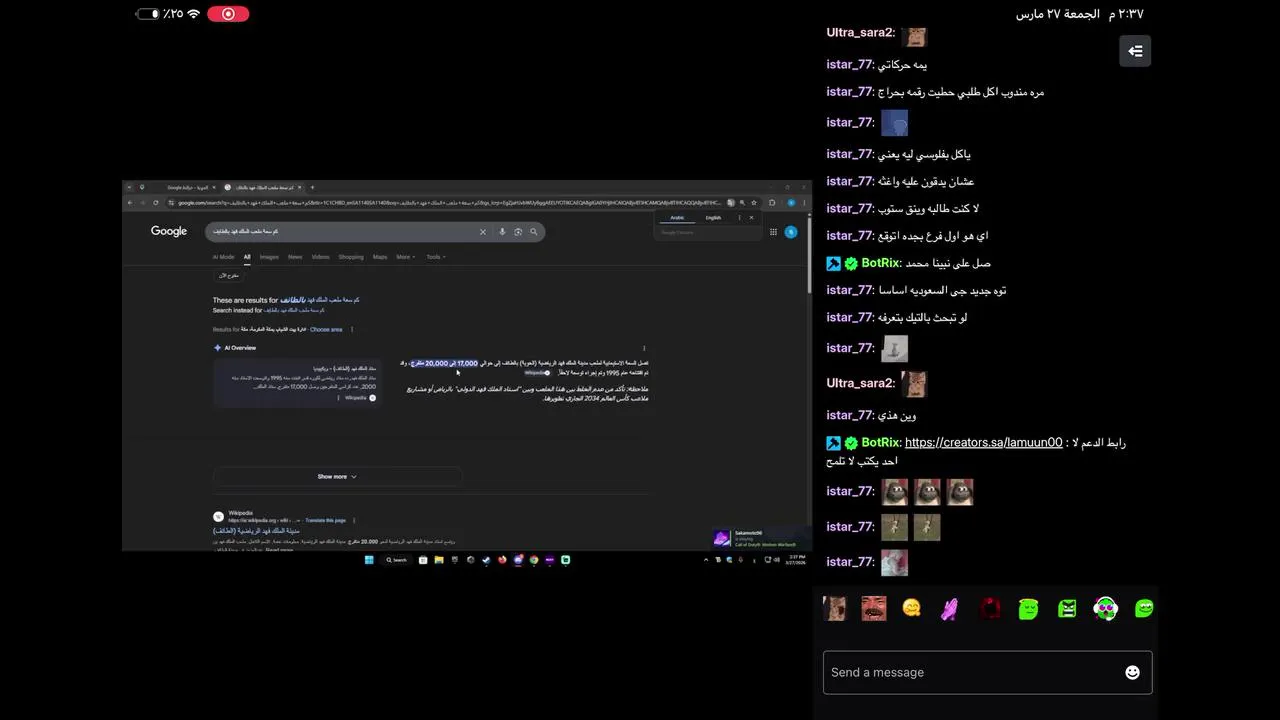Screen dimensions: 1280x720
Task: Open File Explorer on the streamed taskbar
Action: pyautogui.click(x=438, y=560)
